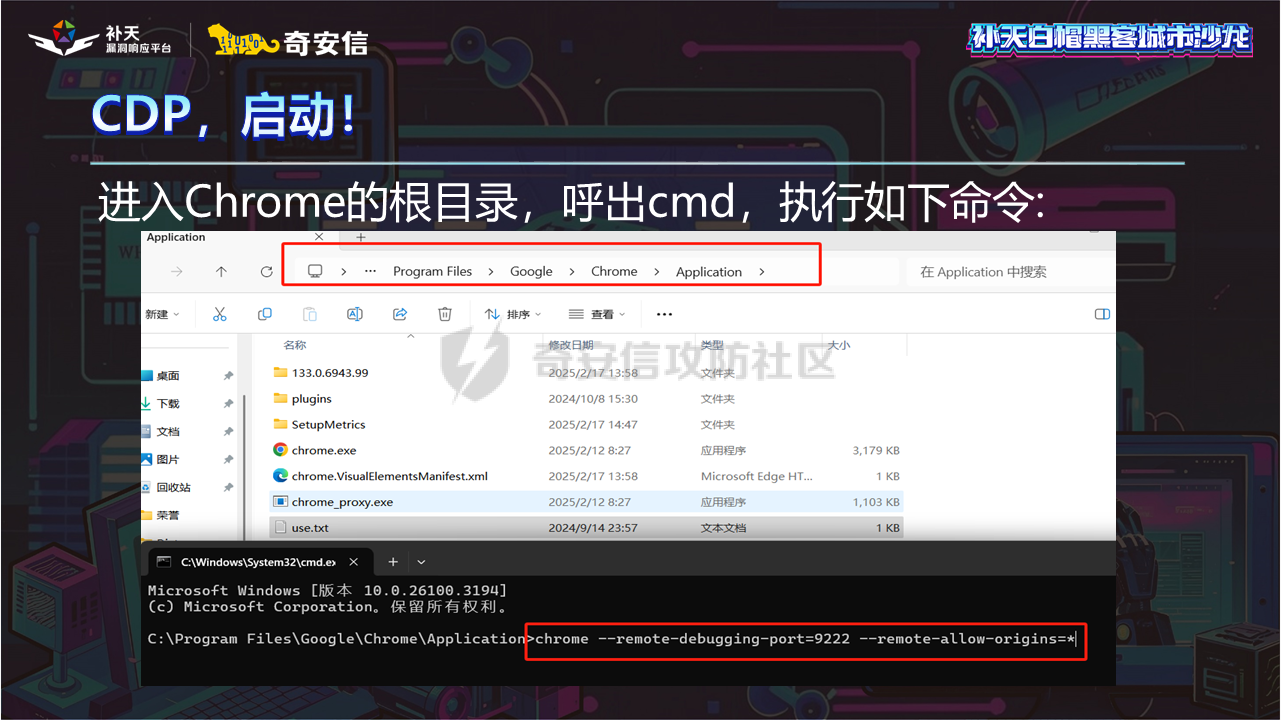The height and width of the screenshot is (720, 1281).
Task: Open 回收站 in the sidebar
Action: (173, 488)
